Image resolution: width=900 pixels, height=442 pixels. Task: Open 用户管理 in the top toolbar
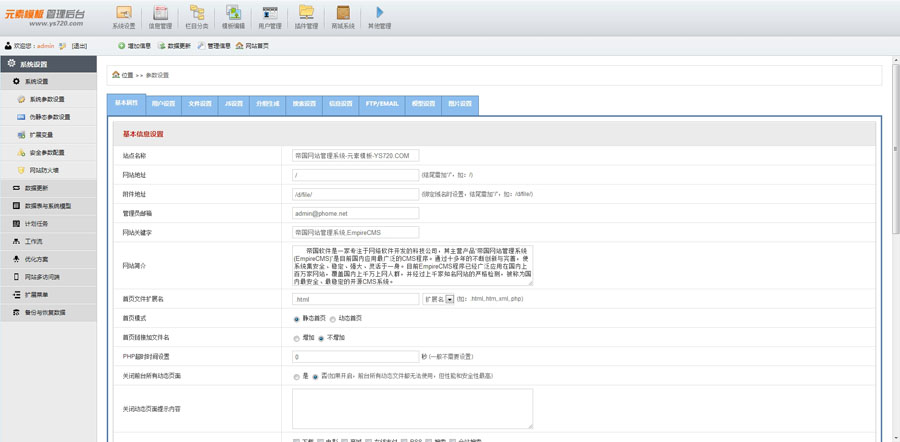tap(270, 17)
